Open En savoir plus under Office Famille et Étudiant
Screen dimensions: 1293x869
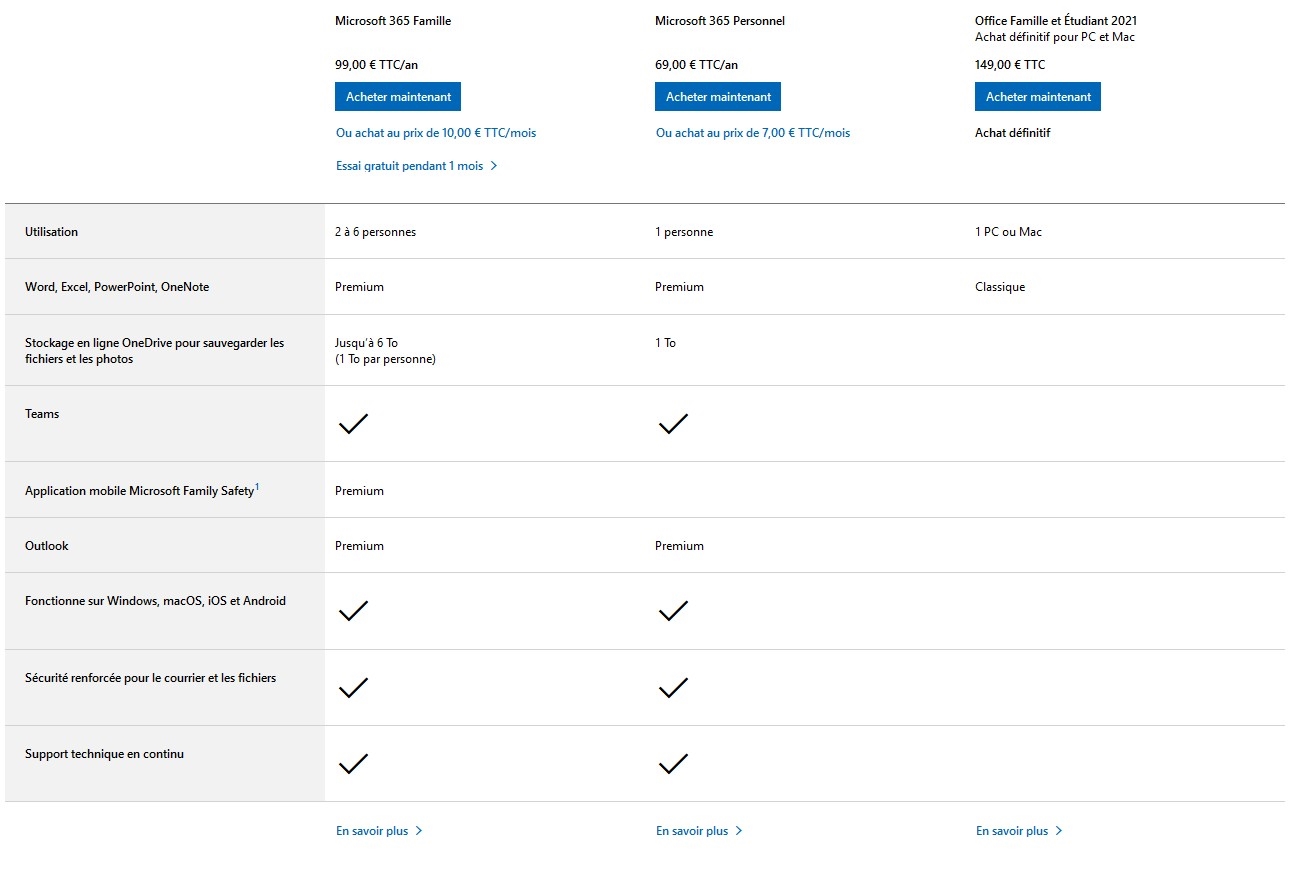tap(1020, 831)
